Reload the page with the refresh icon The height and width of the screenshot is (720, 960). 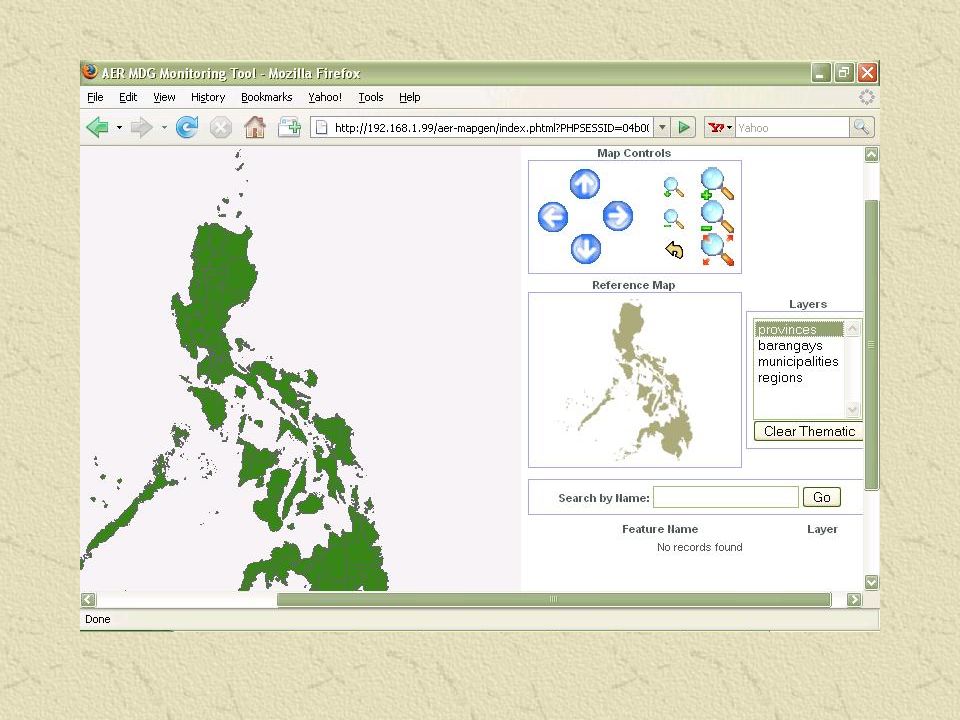[187, 127]
